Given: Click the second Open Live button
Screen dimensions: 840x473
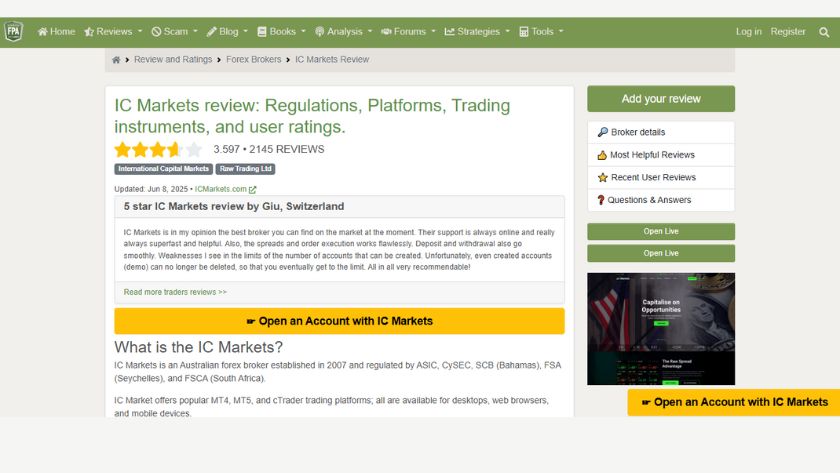Looking at the screenshot, I should coord(661,253).
